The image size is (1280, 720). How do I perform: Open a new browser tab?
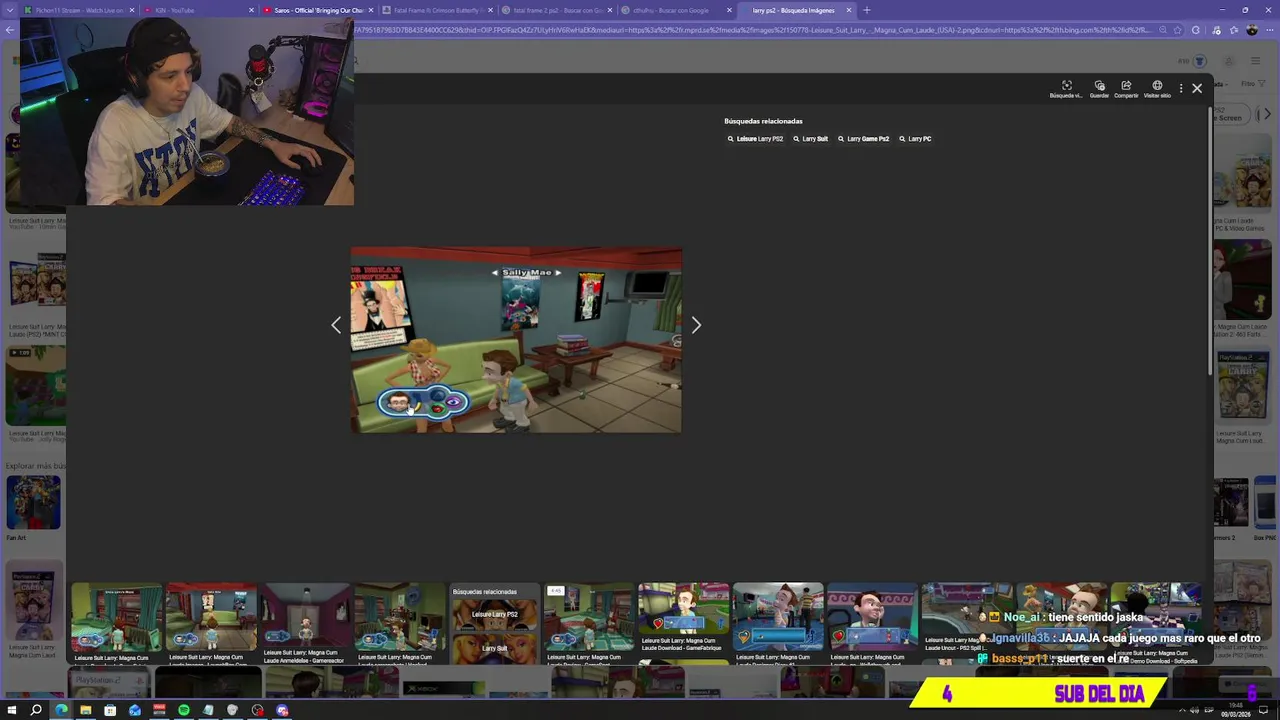click(866, 10)
